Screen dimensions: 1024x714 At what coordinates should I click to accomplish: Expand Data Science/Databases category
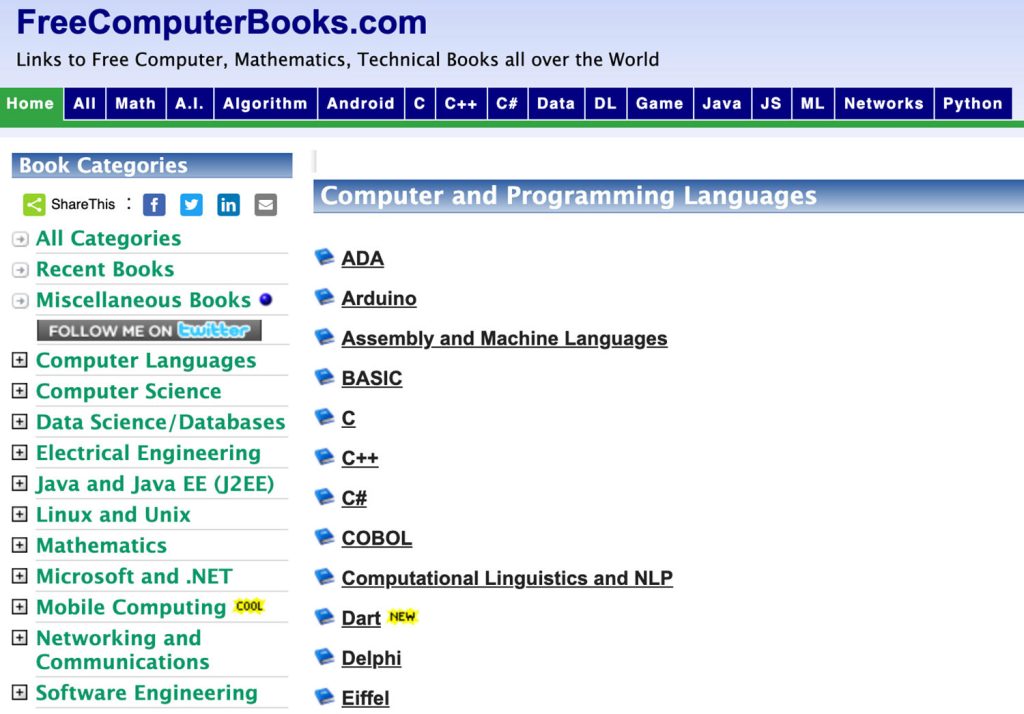click(x=20, y=421)
